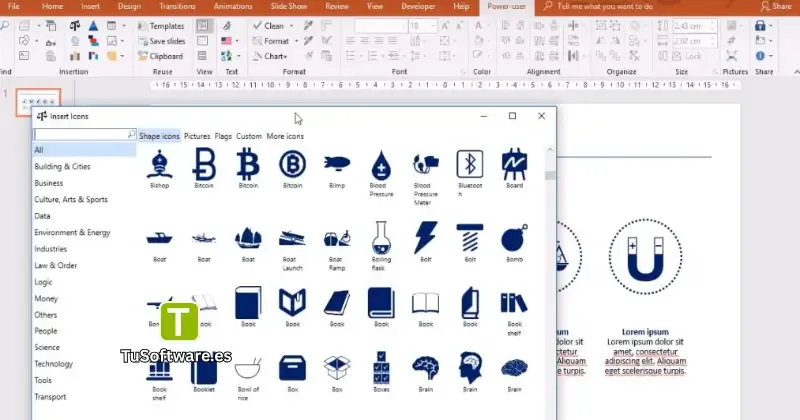Insert the Boiling flask icon

[x=381, y=238]
